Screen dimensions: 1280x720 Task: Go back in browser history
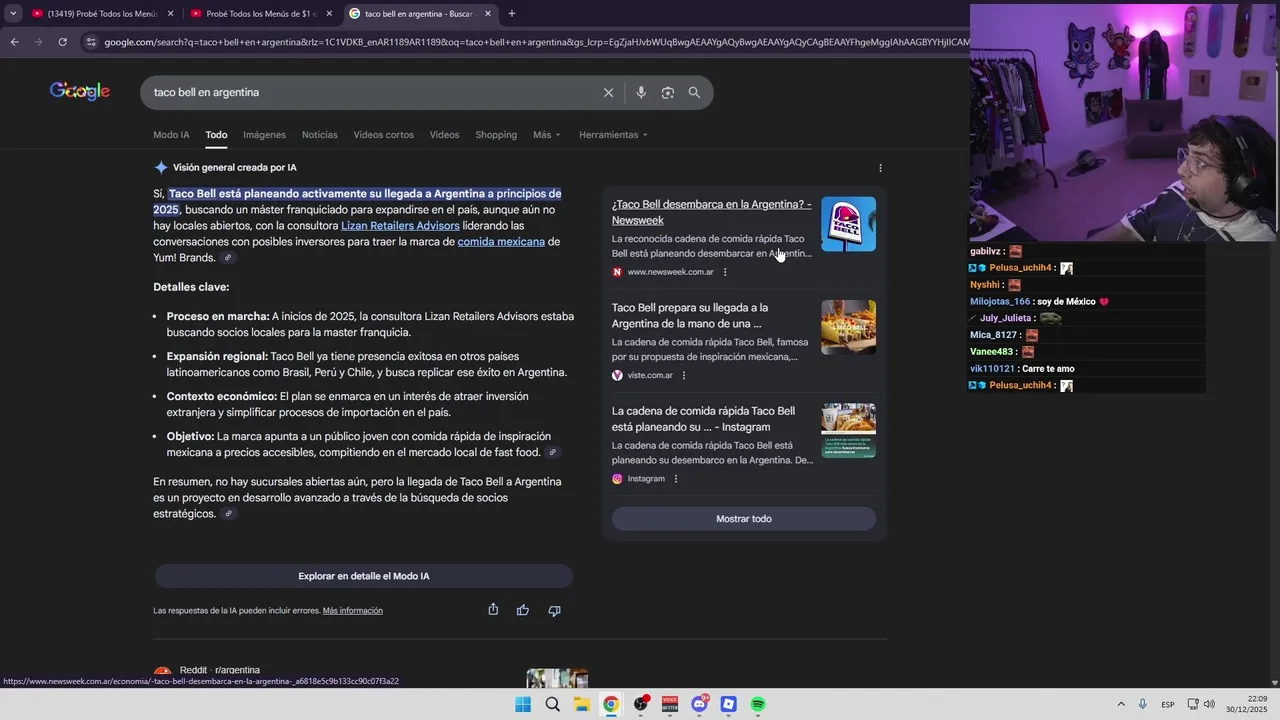pyautogui.click(x=14, y=42)
